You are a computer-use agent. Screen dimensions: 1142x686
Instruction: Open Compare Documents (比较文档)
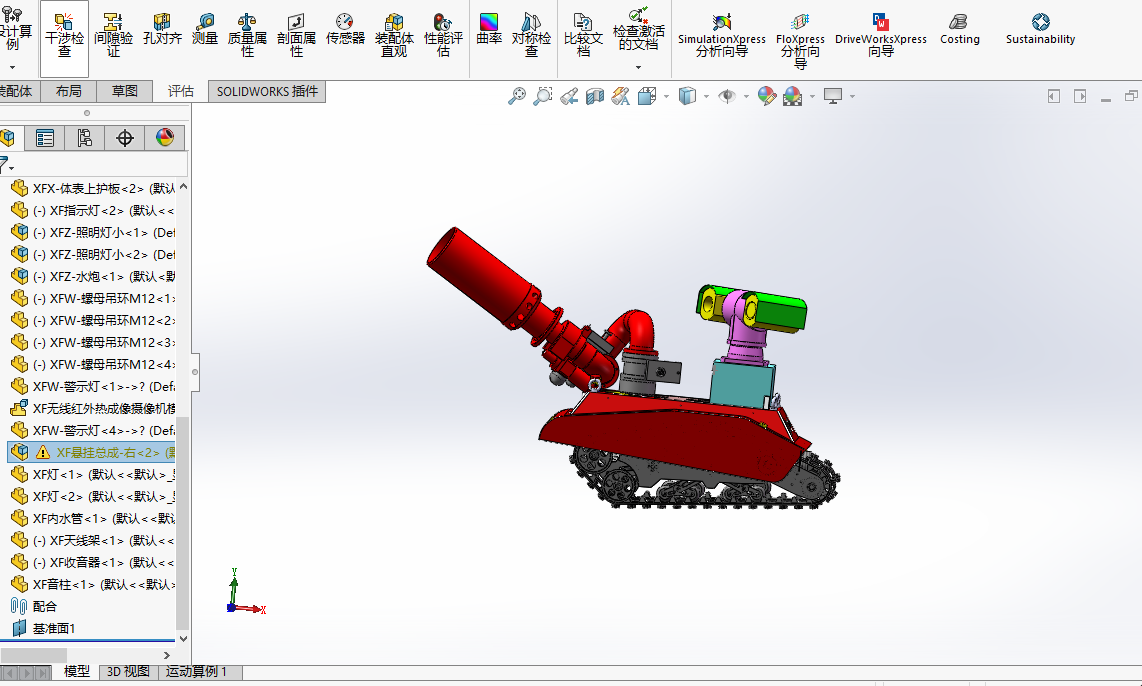coord(583,36)
